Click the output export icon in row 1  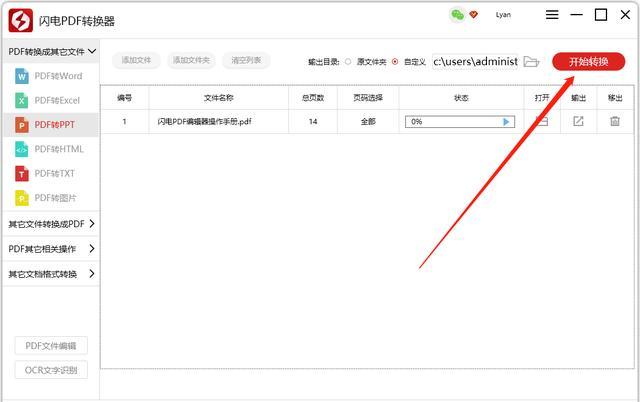(x=578, y=121)
